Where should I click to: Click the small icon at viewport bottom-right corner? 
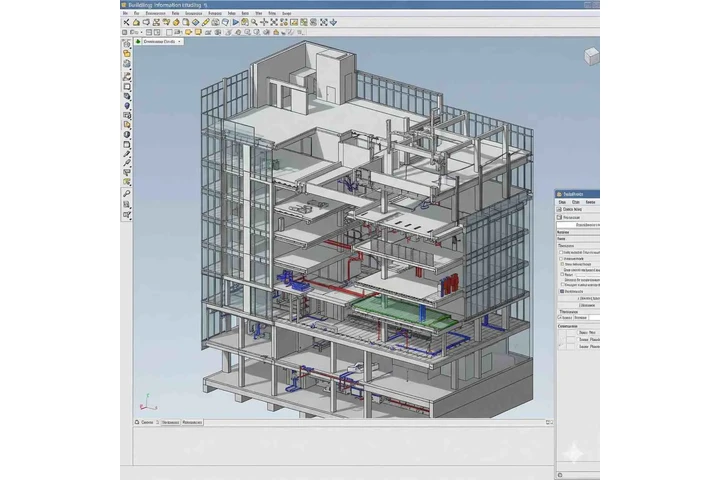click(549, 422)
